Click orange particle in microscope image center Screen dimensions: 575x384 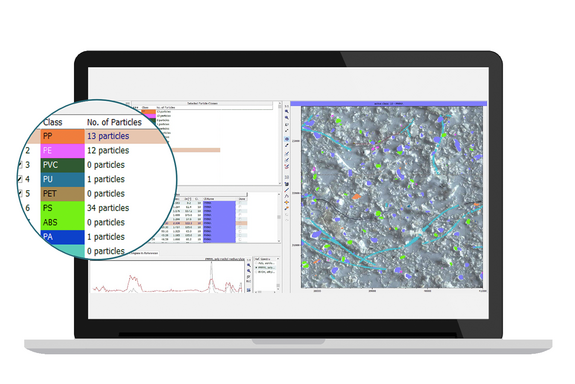pyautogui.click(x=356, y=197)
